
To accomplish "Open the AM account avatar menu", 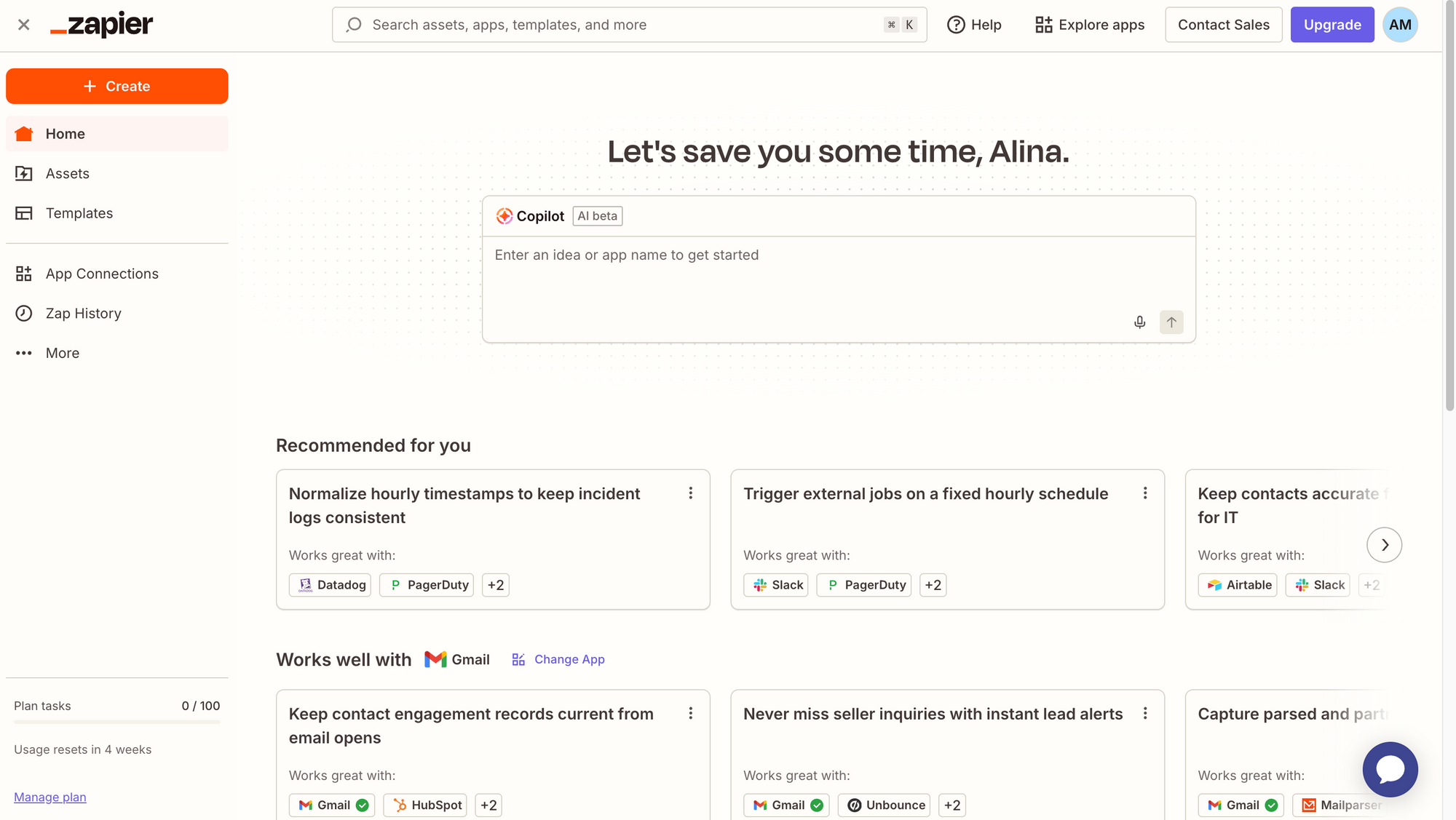I will pyautogui.click(x=1399, y=25).
